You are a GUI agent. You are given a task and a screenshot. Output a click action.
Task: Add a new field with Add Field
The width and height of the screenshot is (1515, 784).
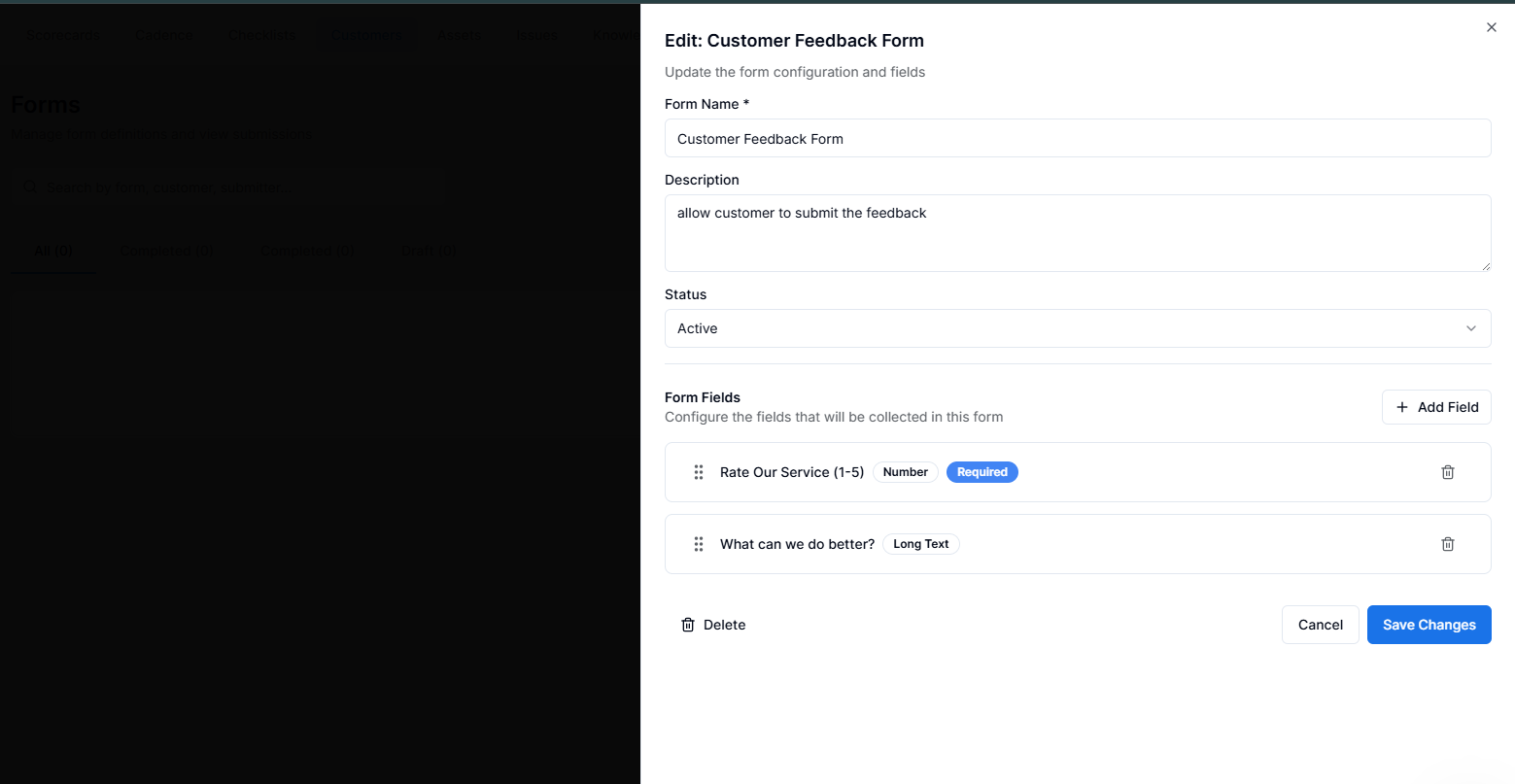(1435, 407)
